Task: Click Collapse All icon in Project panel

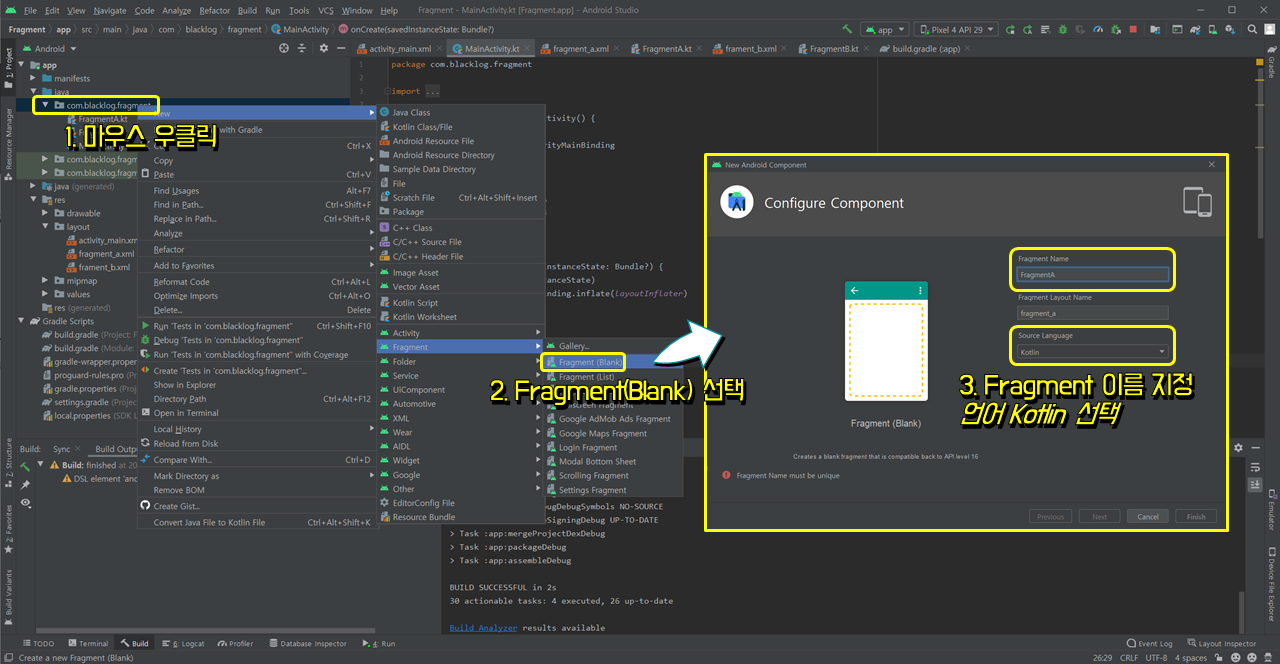Action: tap(302, 48)
